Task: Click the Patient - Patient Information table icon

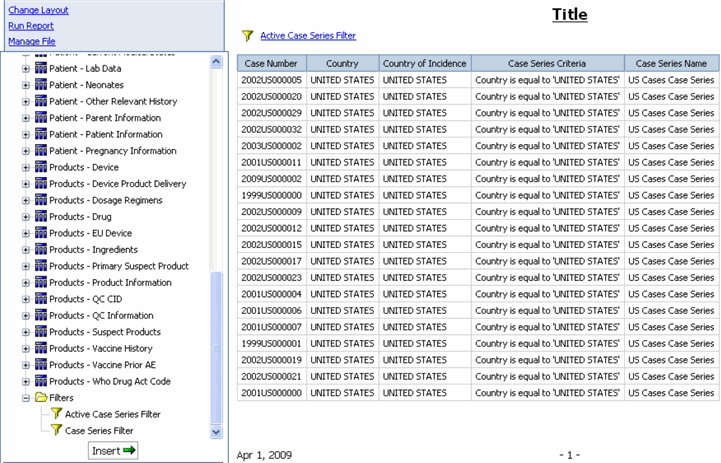Action: pyautogui.click(x=41, y=134)
